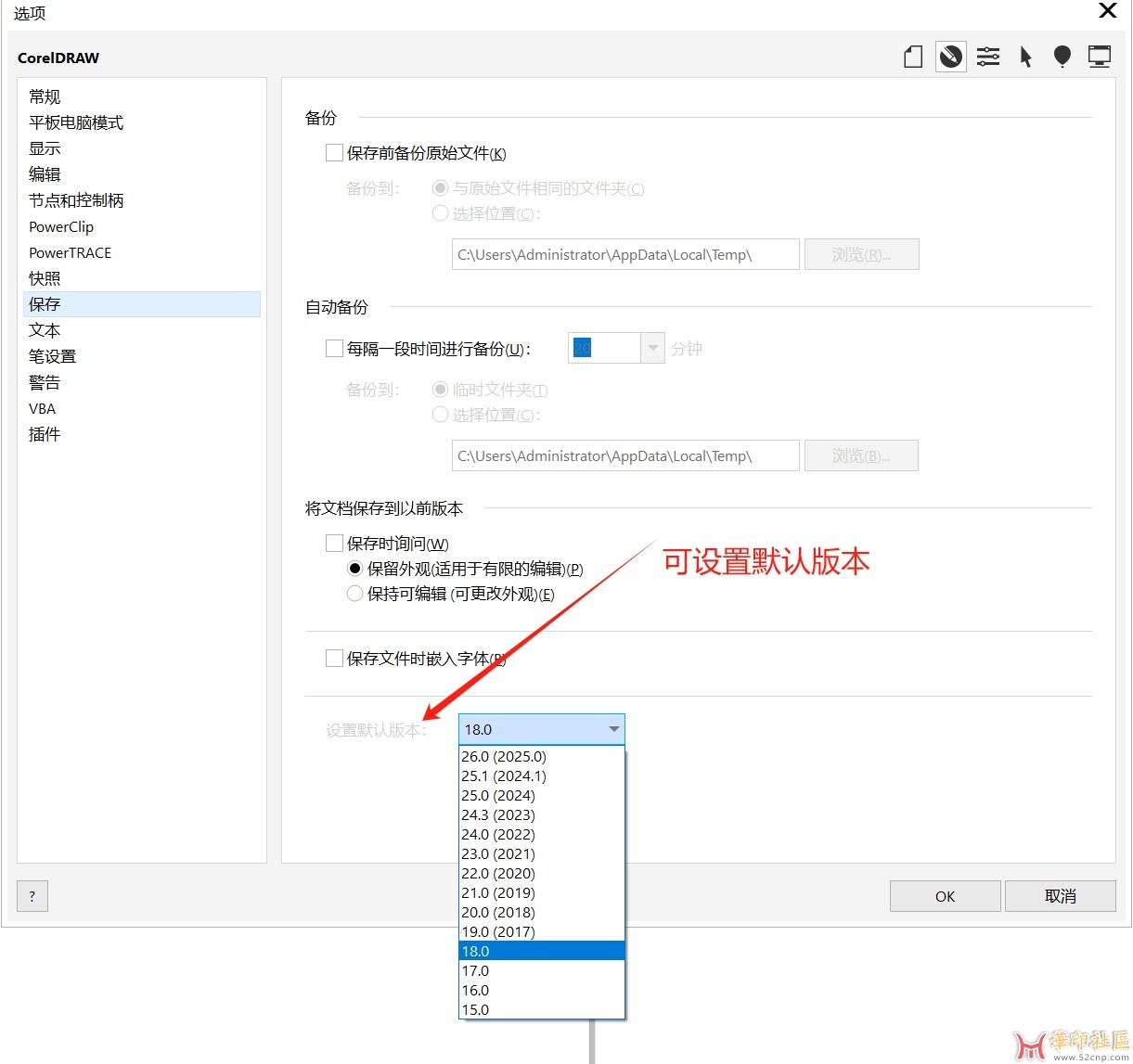Select the Workspace monitor options icon
The width and height of the screenshot is (1133, 1064).
coord(1100,57)
